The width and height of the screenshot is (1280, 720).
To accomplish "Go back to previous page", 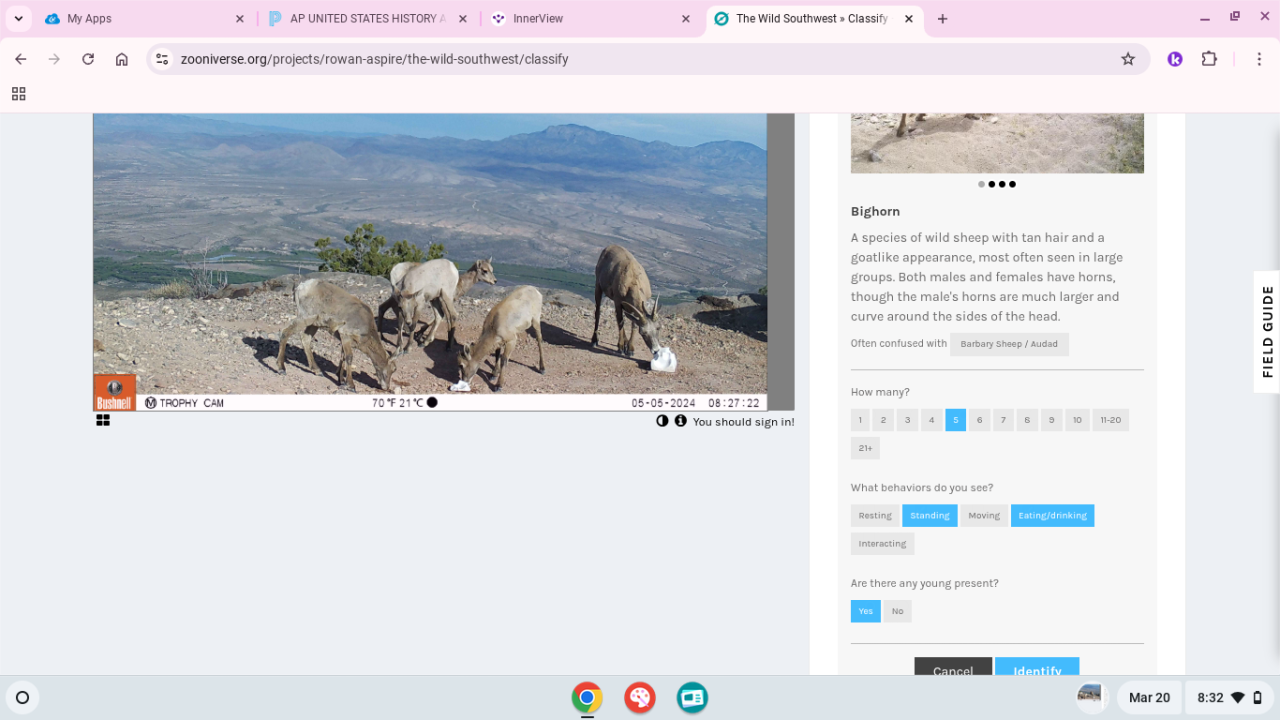I will tap(21, 59).
